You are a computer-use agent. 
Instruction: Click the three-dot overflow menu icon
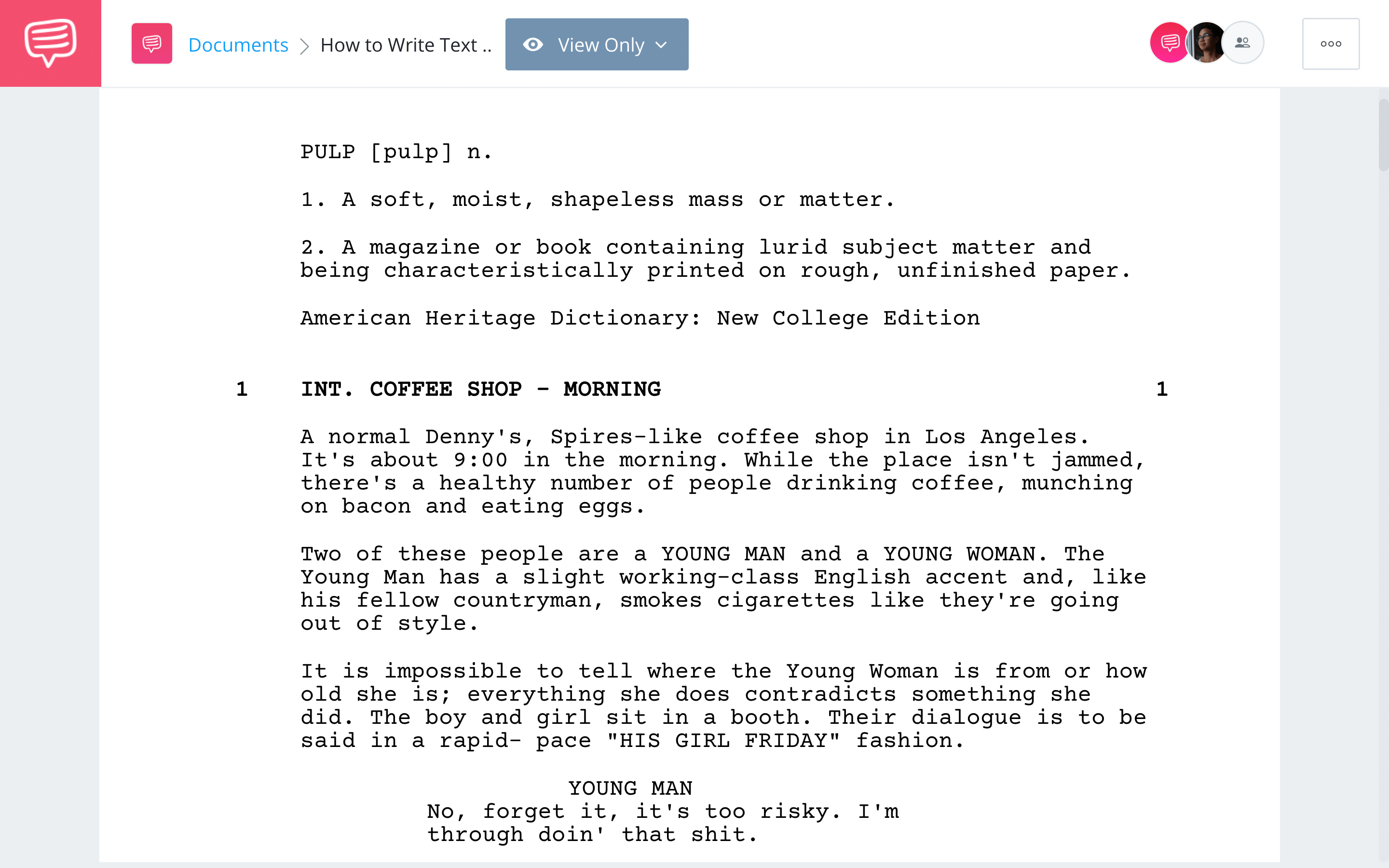(1331, 43)
